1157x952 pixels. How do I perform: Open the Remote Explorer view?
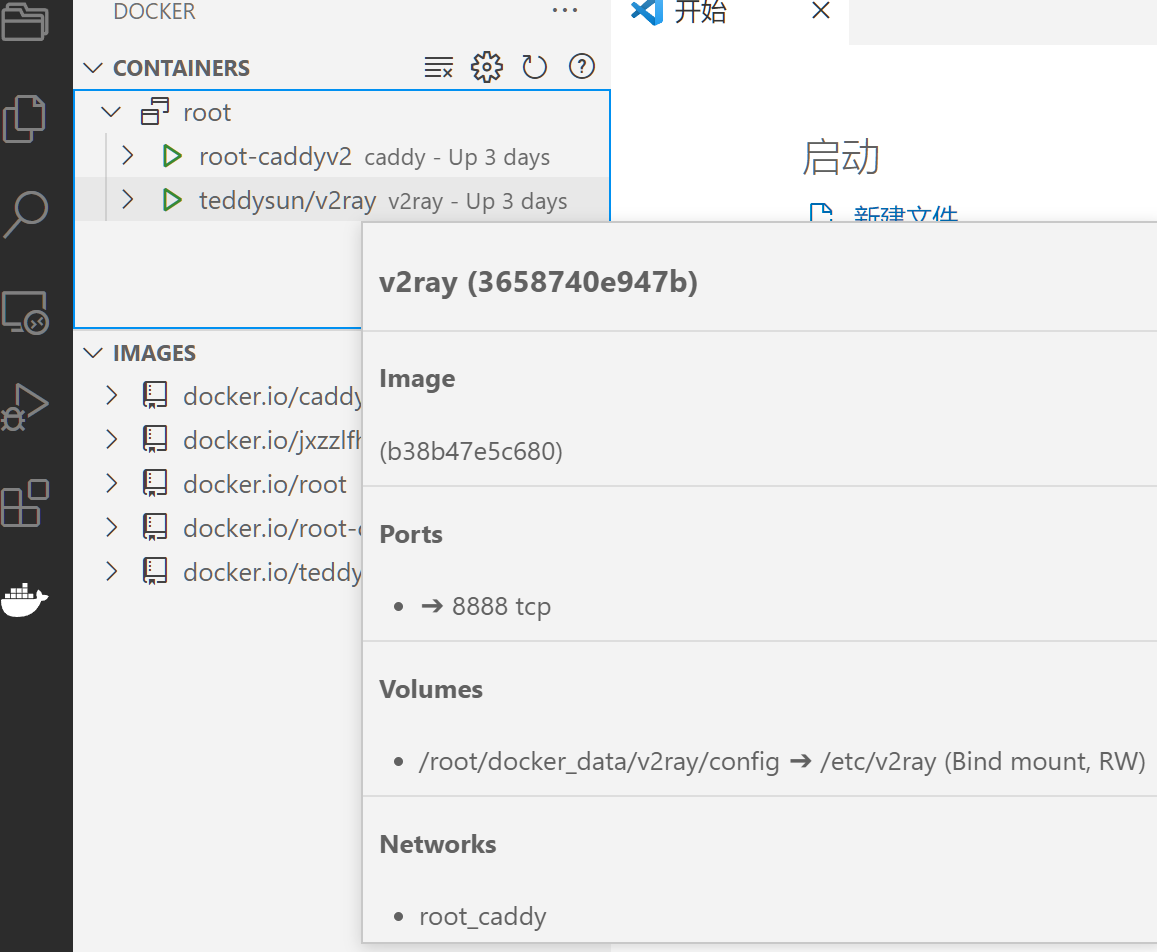point(26,312)
